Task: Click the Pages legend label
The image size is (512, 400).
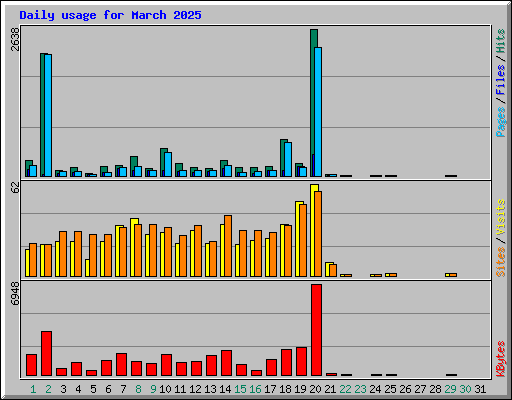Action: [501, 122]
